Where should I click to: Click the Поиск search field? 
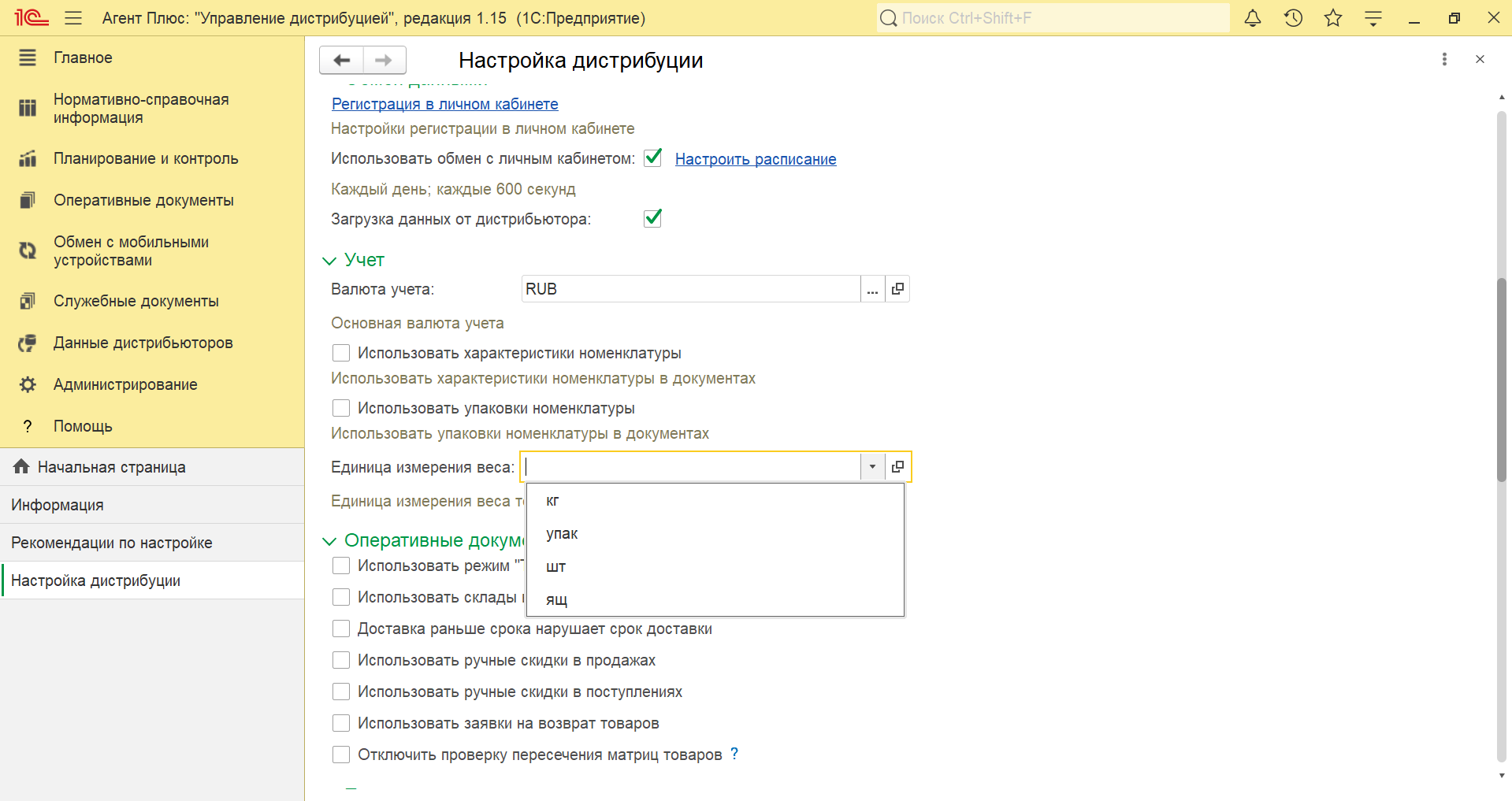pyautogui.click(x=1053, y=18)
